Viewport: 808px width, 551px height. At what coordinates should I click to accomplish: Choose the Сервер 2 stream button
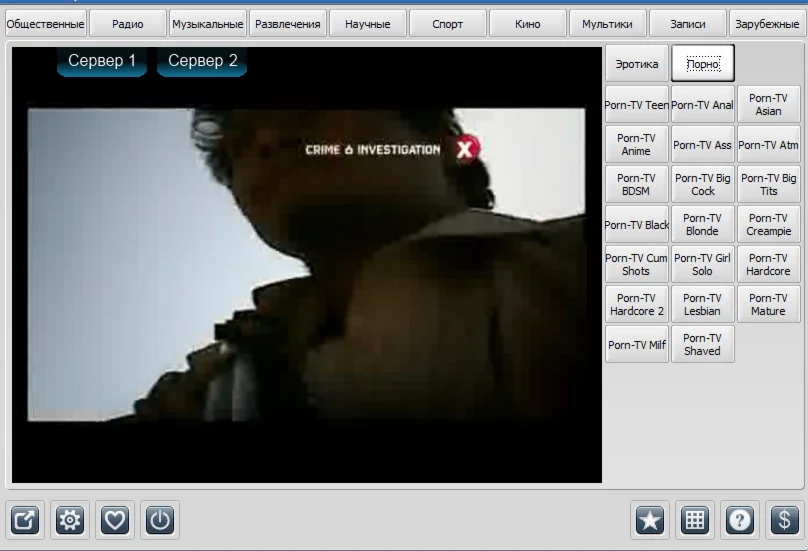[x=202, y=61]
